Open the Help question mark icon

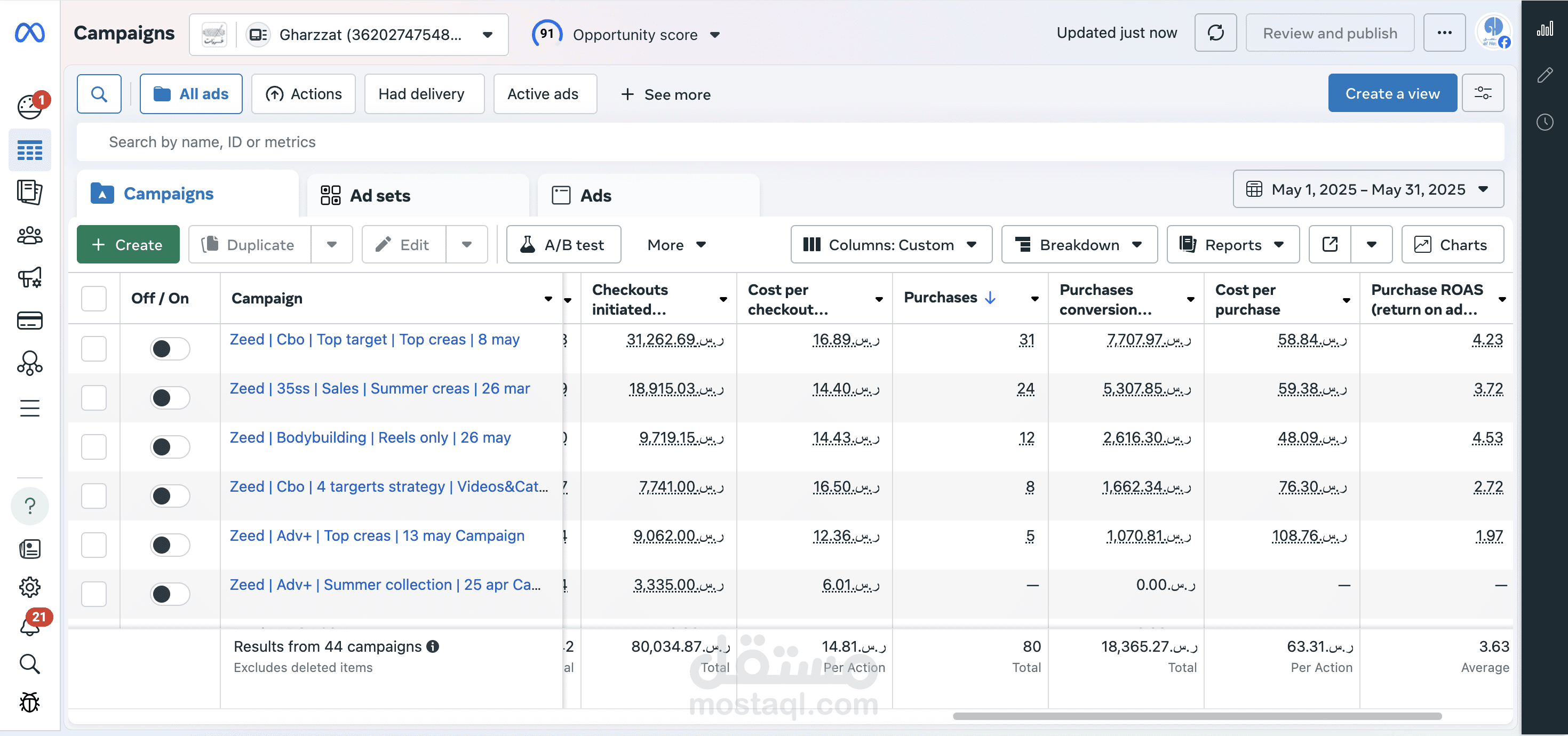click(x=29, y=506)
